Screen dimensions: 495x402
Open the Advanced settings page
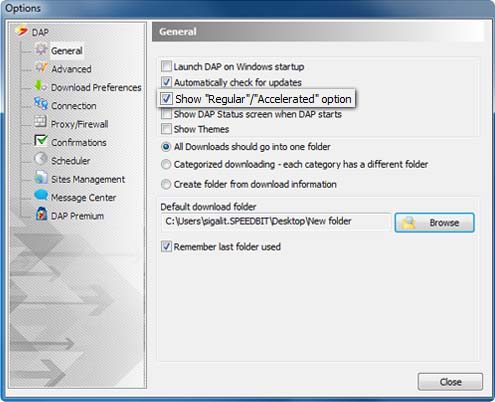click(x=71, y=69)
